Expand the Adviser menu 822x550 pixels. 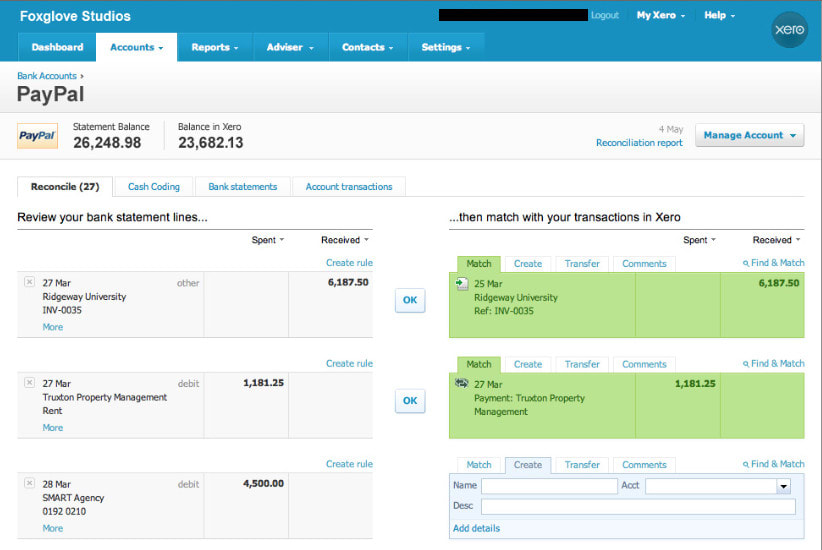click(290, 47)
